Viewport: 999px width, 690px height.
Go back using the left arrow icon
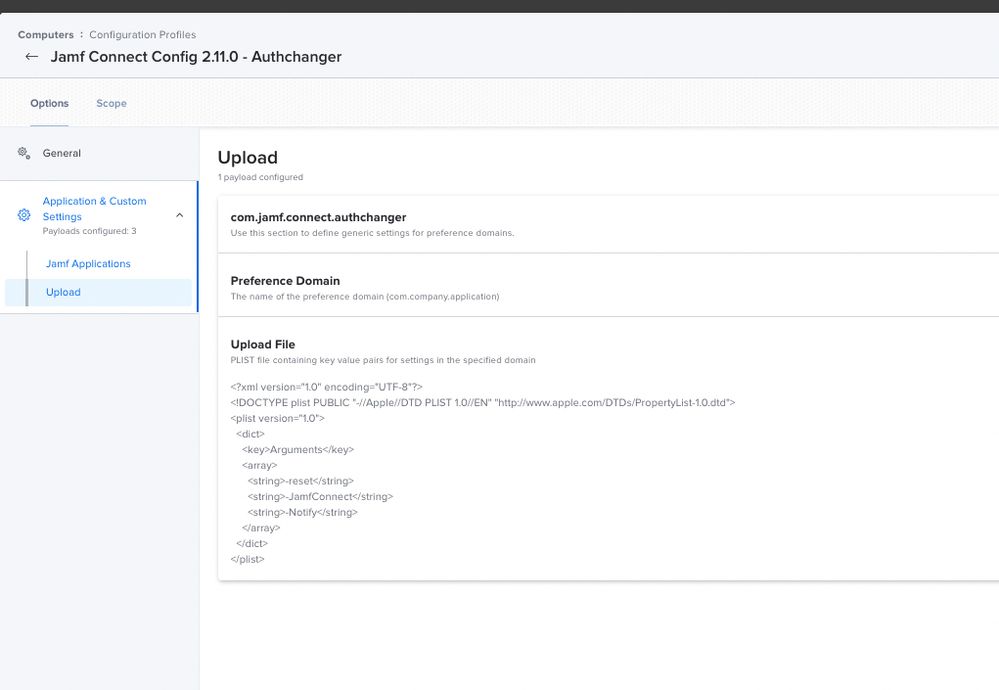click(31, 57)
